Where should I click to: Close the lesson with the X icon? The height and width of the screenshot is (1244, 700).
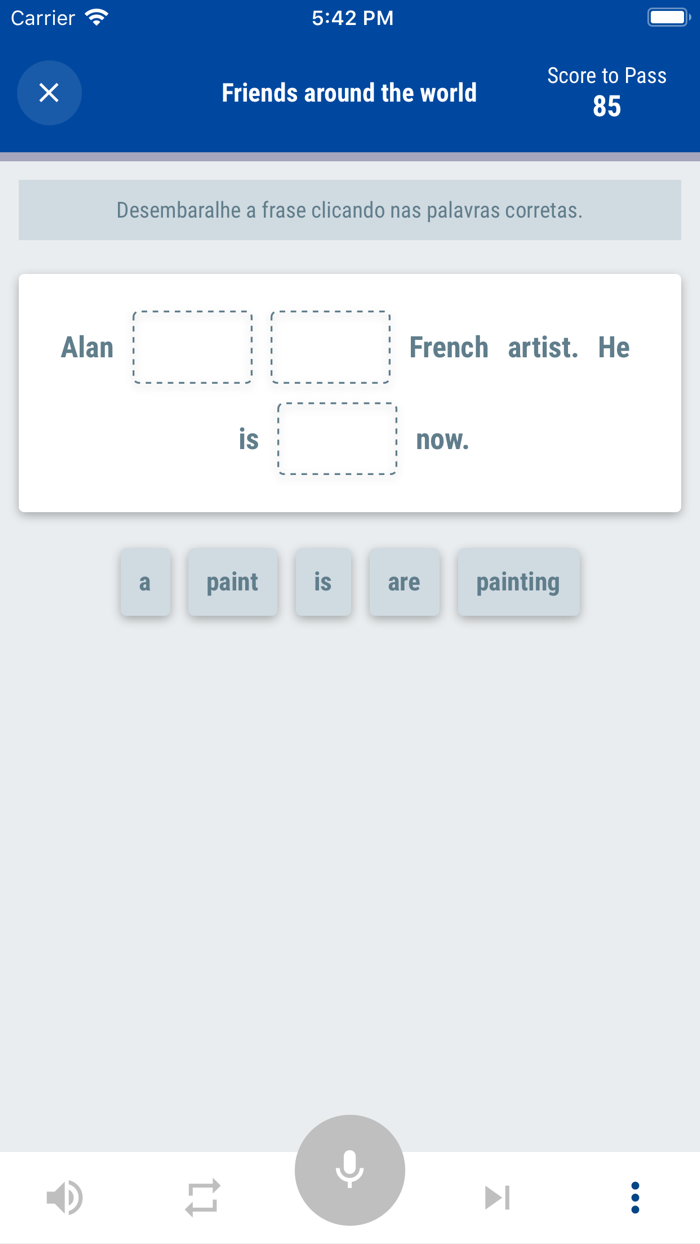click(49, 93)
